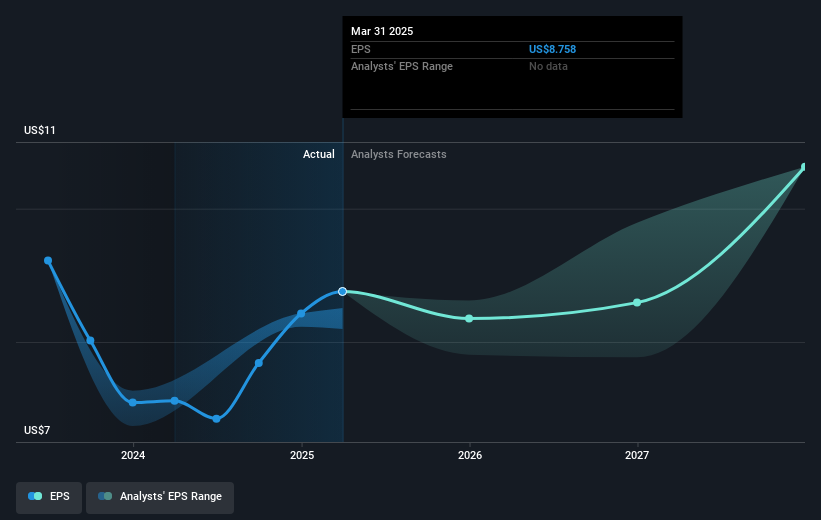Click the Analysts Forecasts section label
Viewport: 821px width, 520px height.
pyautogui.click(x=399, y=154)
